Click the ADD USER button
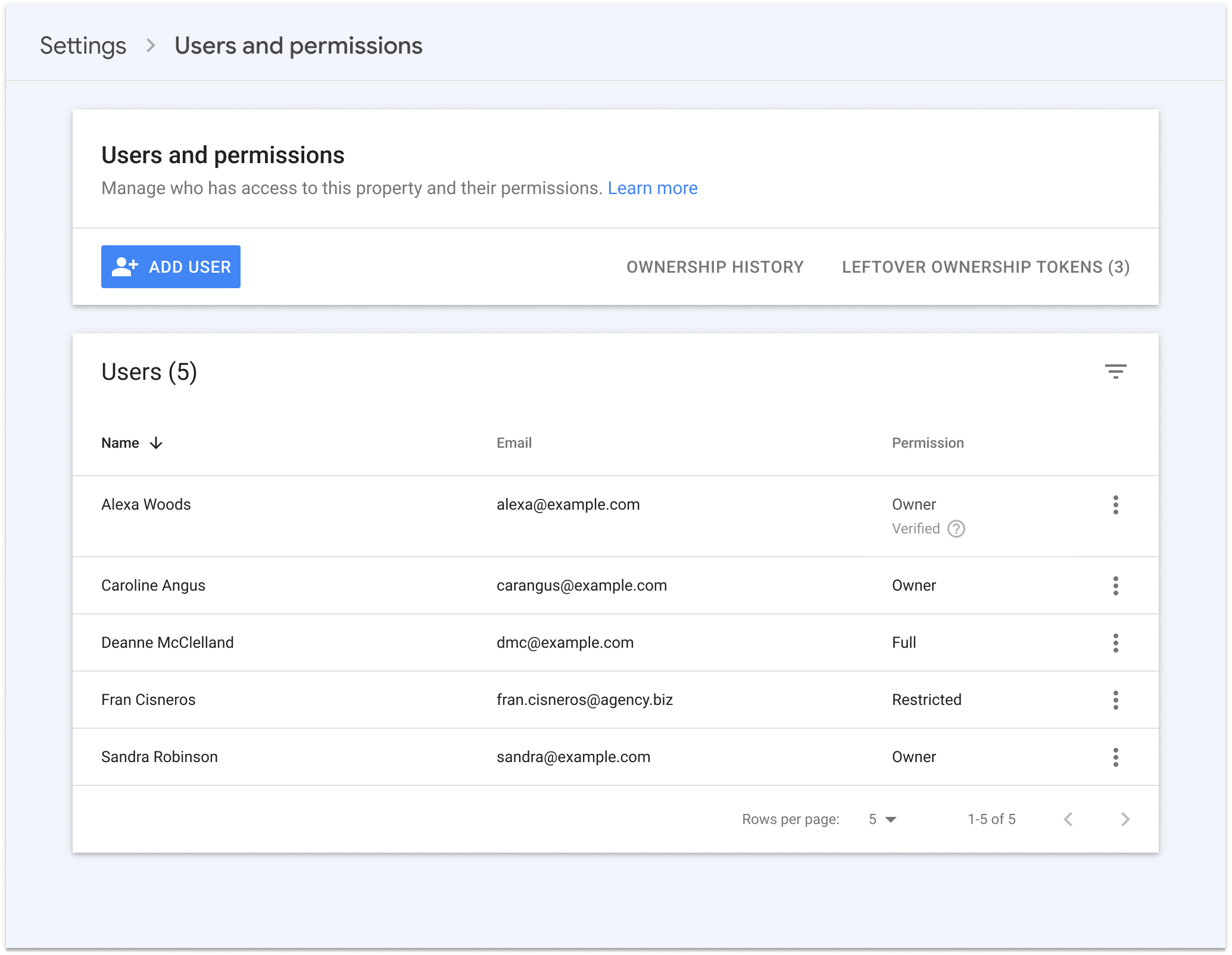Viewport: 1232px width, 955px height. click(170, 267)
